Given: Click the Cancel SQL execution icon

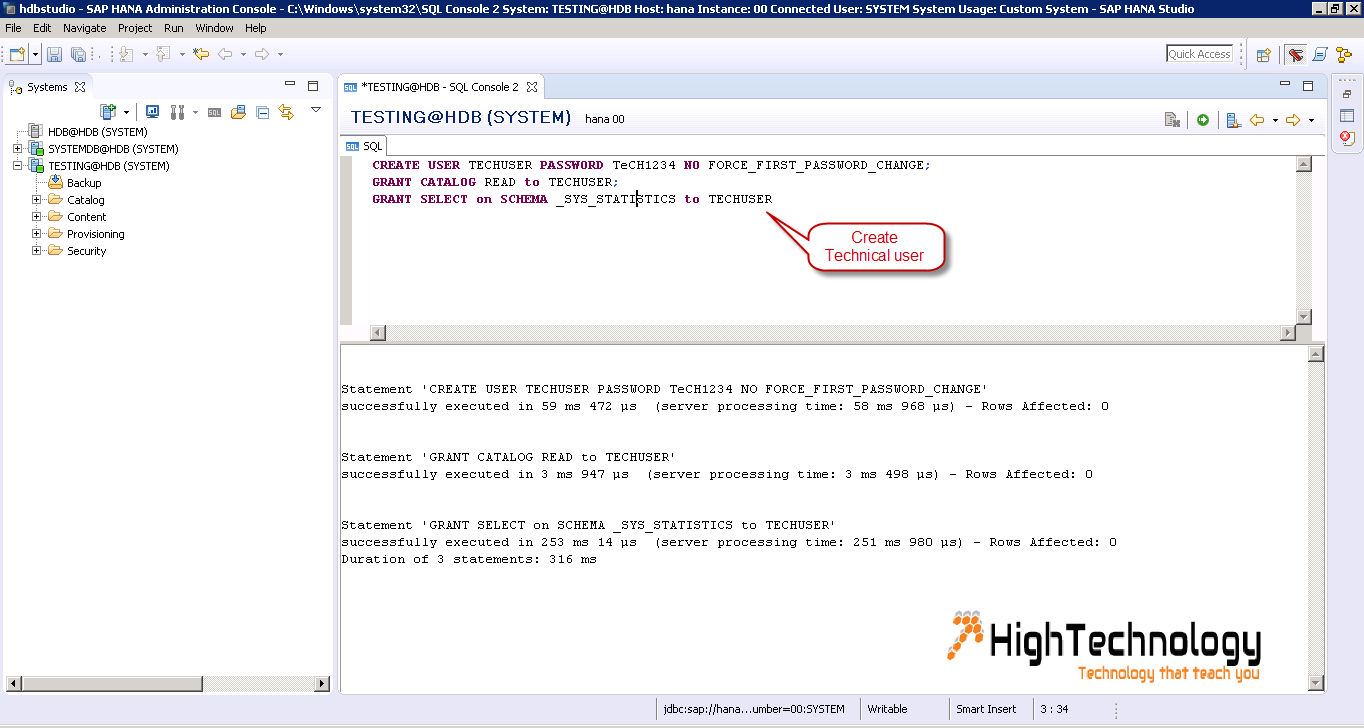Looking at the screenshot, I should coord(1172,120).
